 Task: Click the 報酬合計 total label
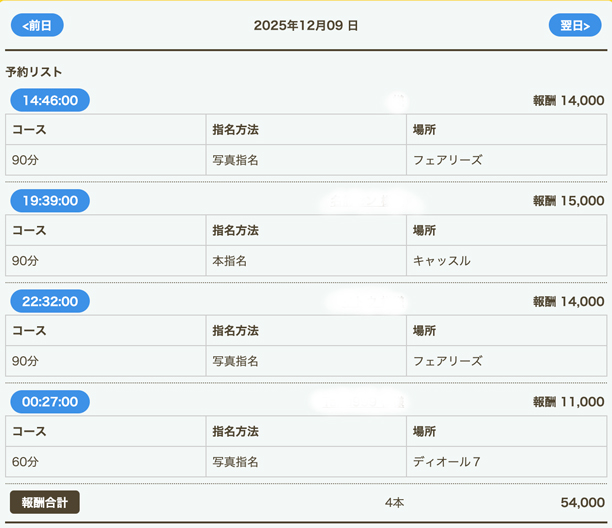coord(44,502)
